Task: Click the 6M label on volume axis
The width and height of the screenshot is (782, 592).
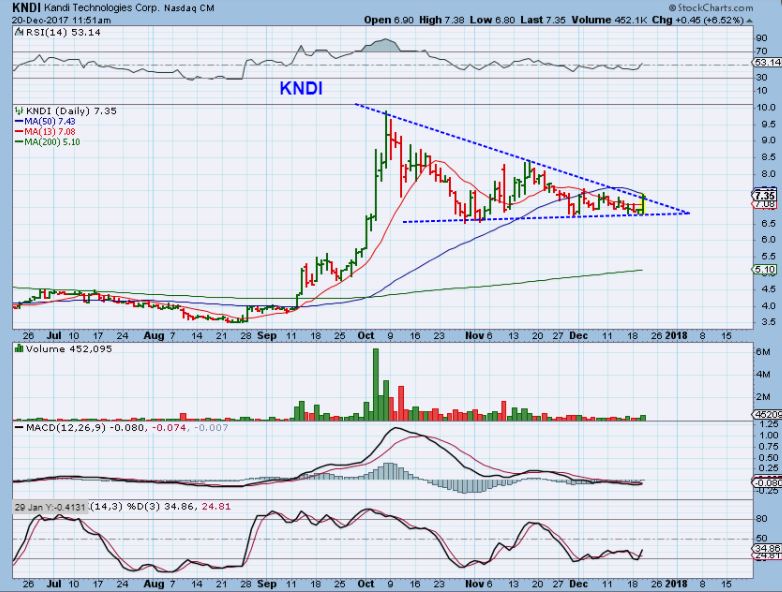Action: pyautogui.click(x=764, y=352)
